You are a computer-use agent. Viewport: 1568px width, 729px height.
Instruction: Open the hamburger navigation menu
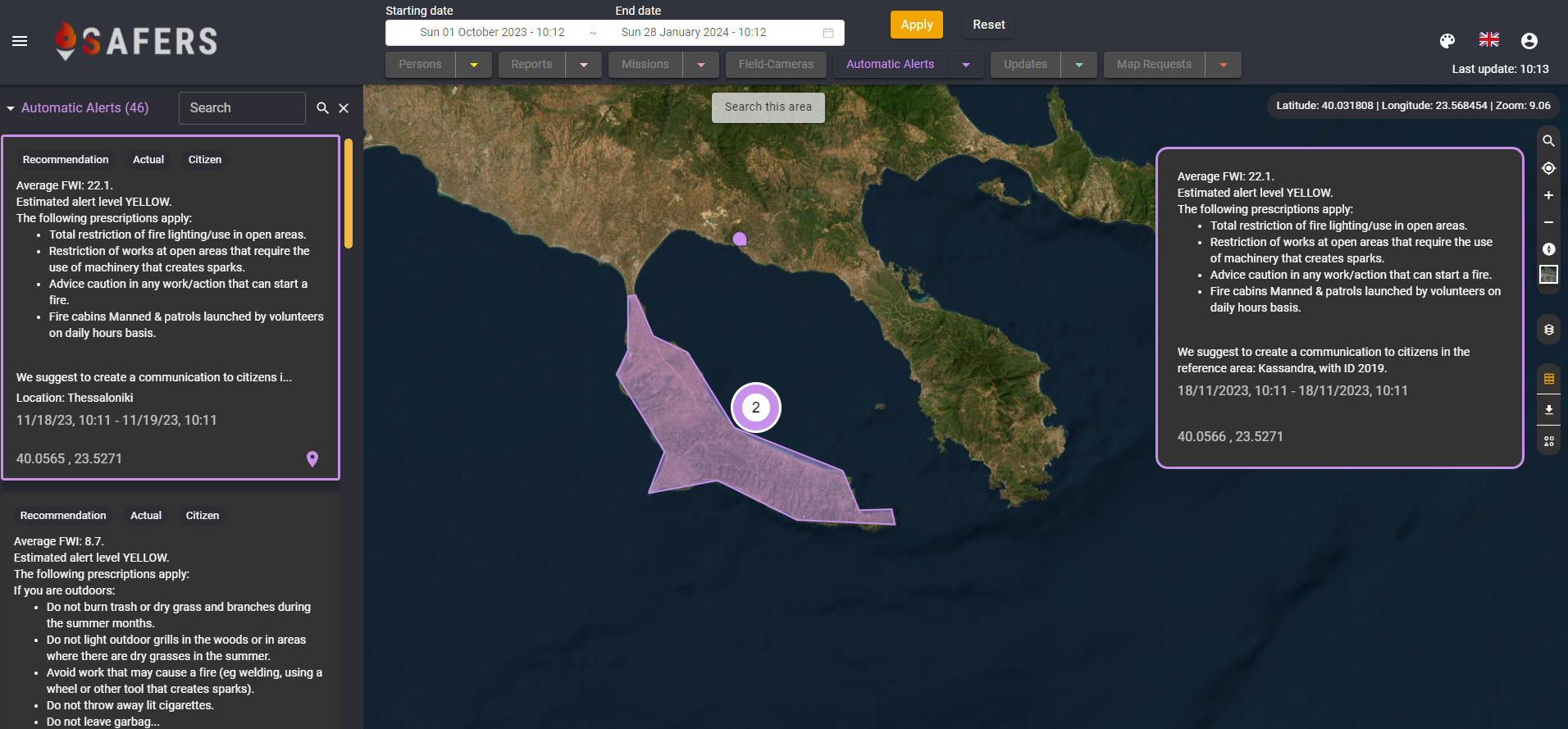[20, 41]
